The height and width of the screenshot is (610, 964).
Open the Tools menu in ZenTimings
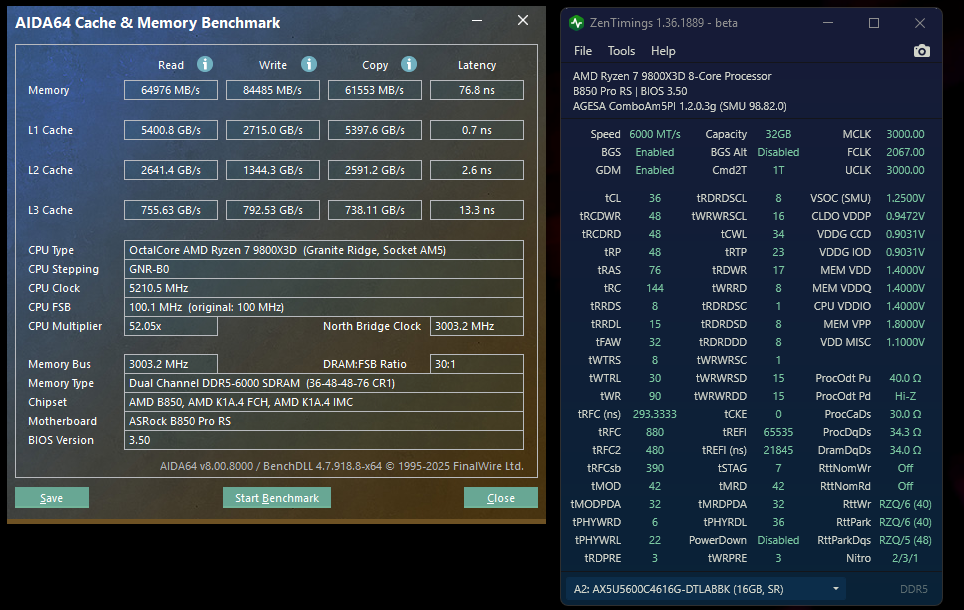(621, 51)
